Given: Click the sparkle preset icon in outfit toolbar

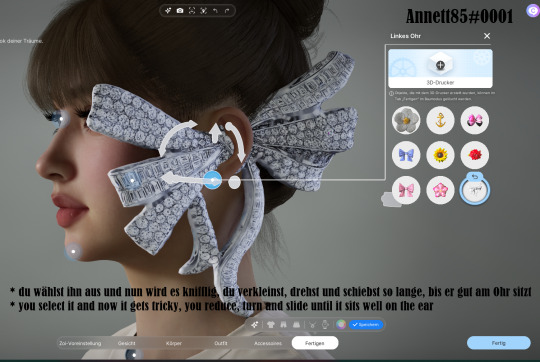Looking at the screenshot, I should click(255, 325).
